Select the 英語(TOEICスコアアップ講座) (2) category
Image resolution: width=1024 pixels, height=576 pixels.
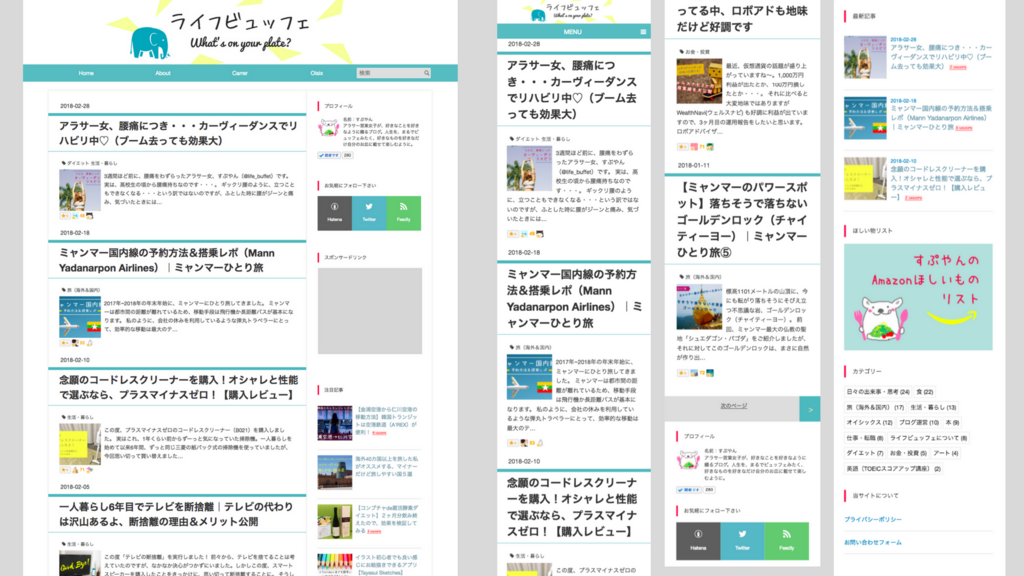coord(893,469)
